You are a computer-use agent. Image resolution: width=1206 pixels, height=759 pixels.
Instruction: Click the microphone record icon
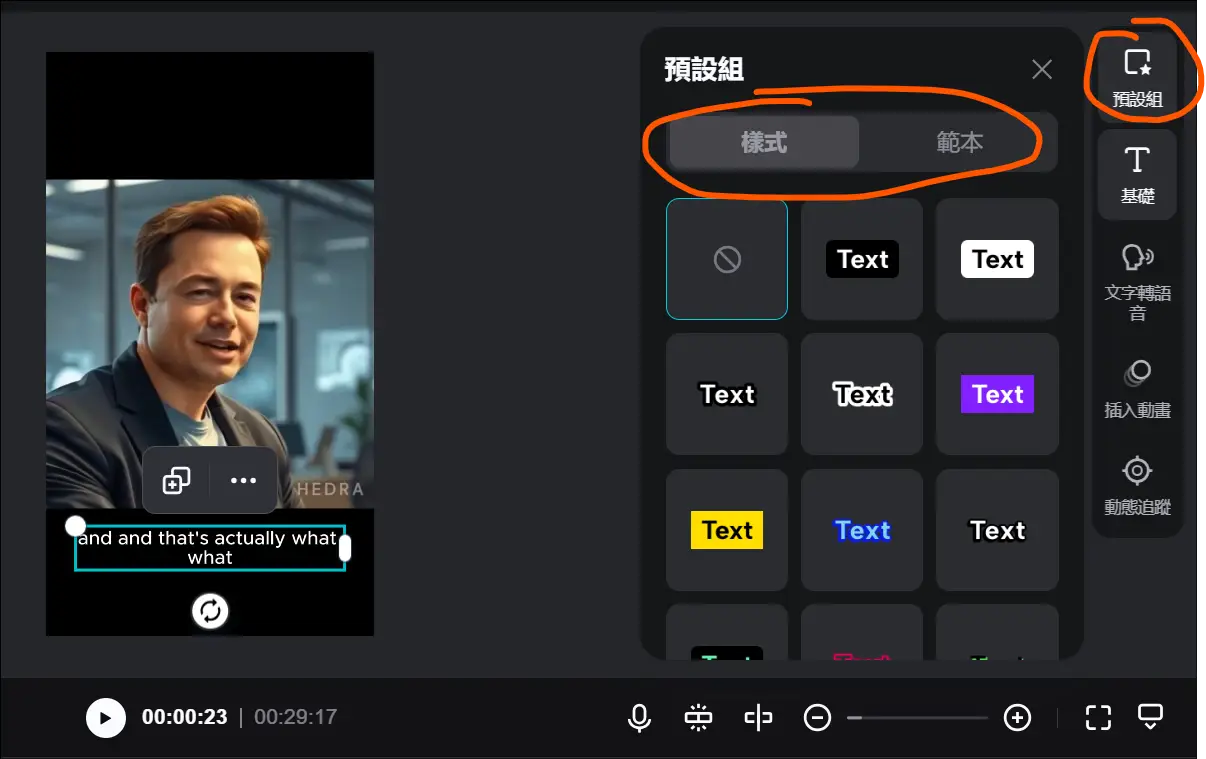pyautogui.click(x=639, y=717)
